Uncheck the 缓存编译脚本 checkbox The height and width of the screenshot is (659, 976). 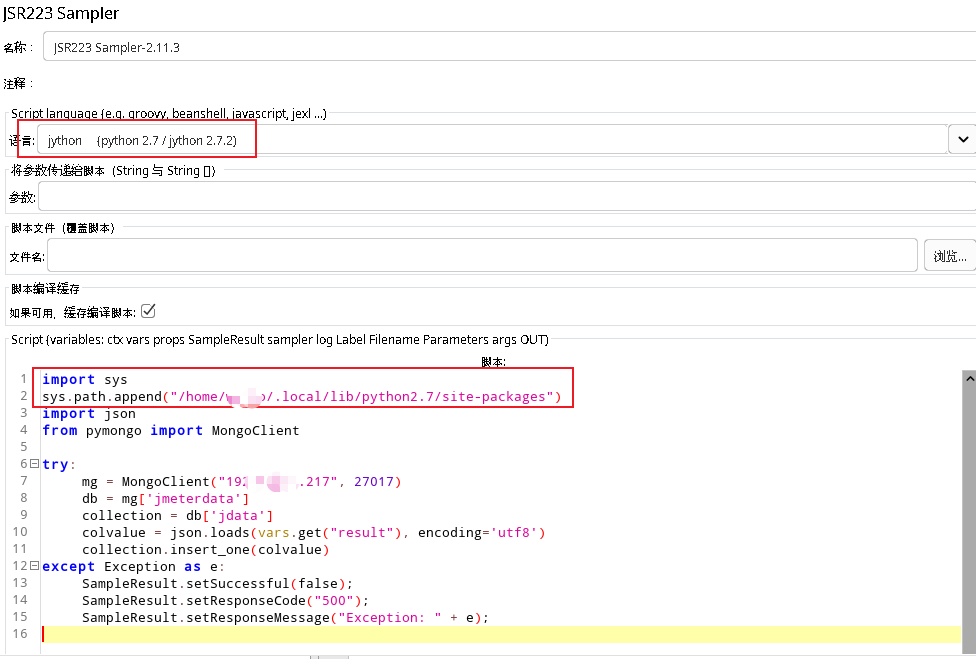pyautogui.click(x=147, y=310)
